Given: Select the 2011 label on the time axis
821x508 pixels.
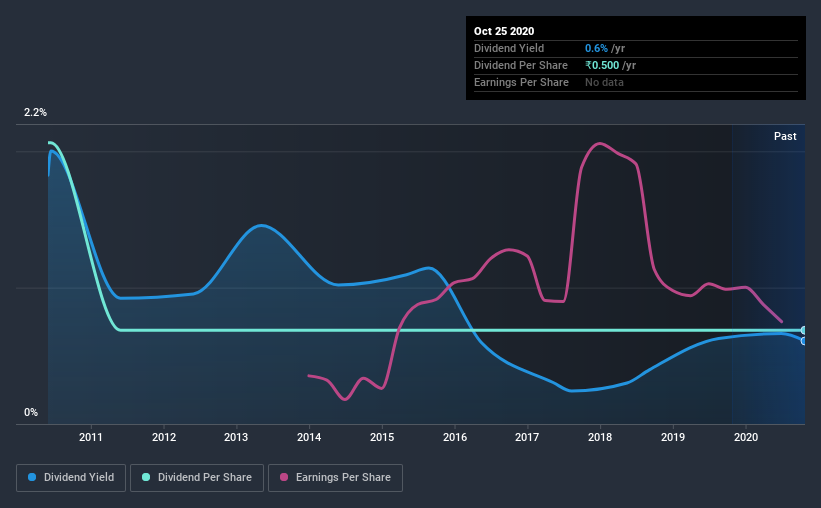Looking at the screenshot, I should point(91,437).
